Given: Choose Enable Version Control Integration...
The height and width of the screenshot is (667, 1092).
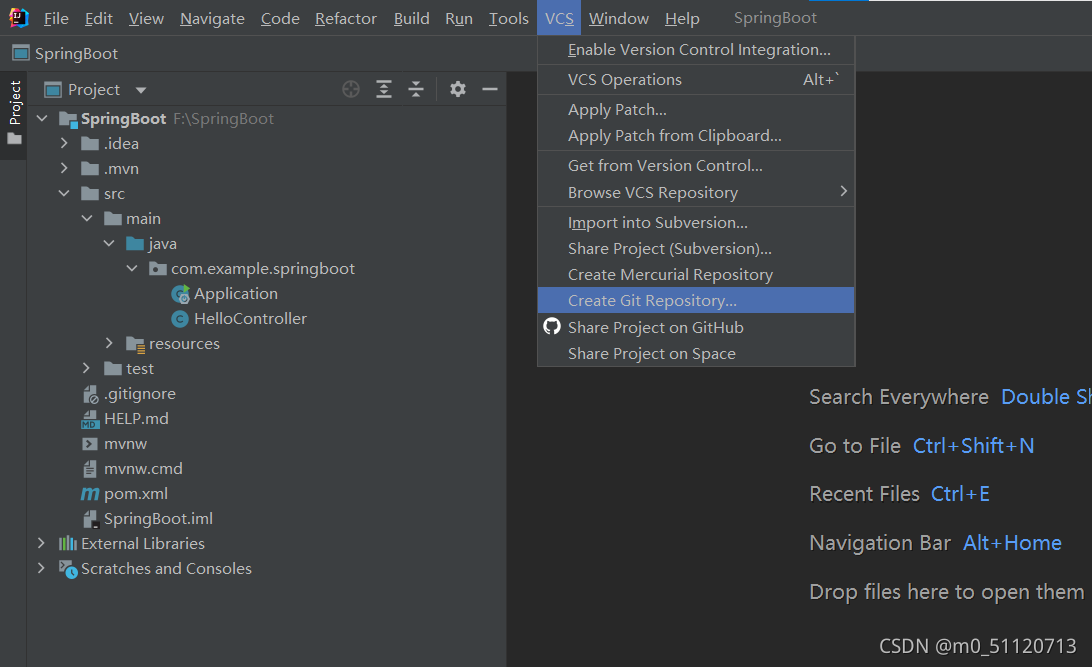Looking at the screenshot, I should [696, 49].
